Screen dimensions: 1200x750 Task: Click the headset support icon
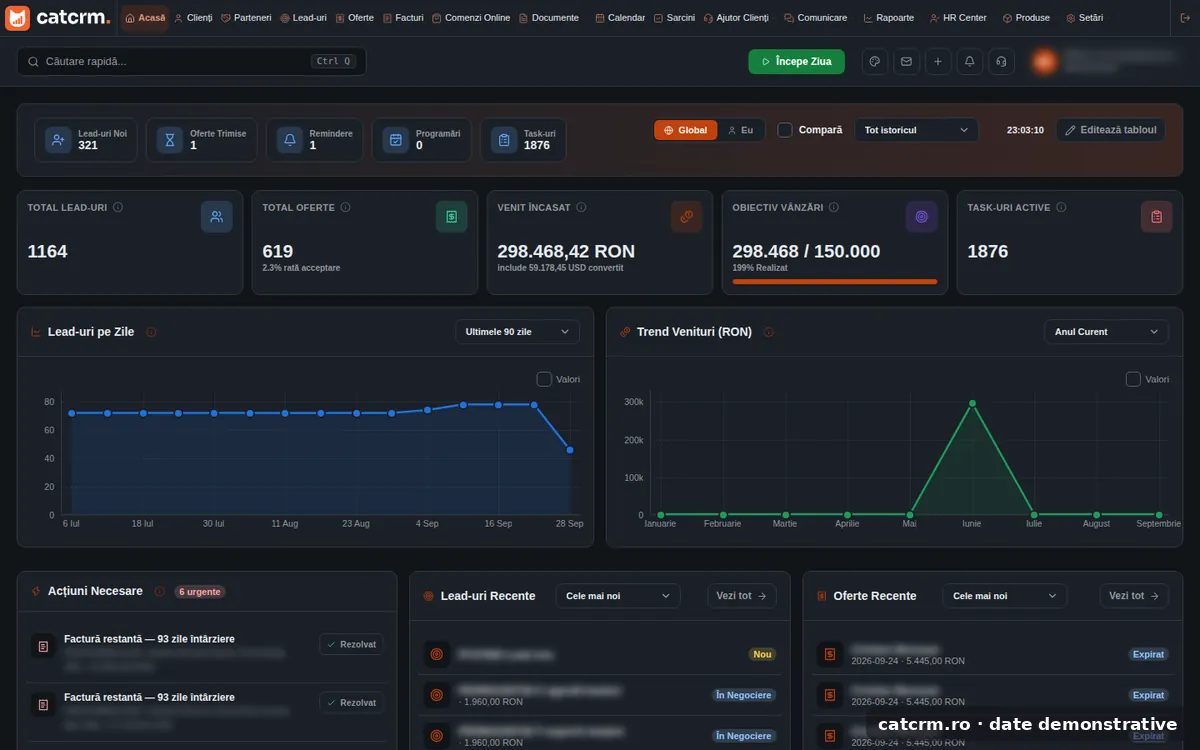tap(1001, 62)
